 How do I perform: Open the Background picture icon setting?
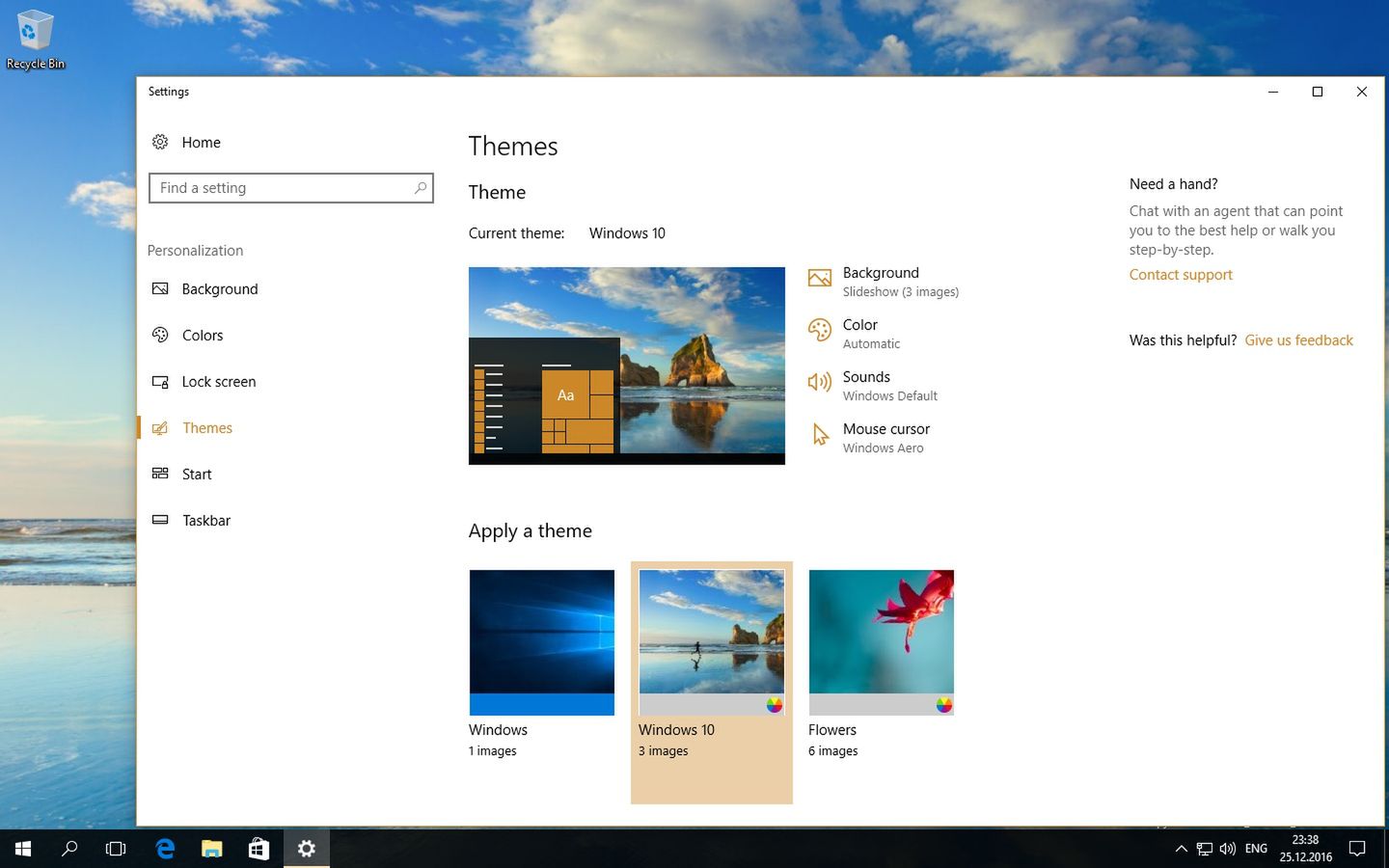tap(819, 279)
